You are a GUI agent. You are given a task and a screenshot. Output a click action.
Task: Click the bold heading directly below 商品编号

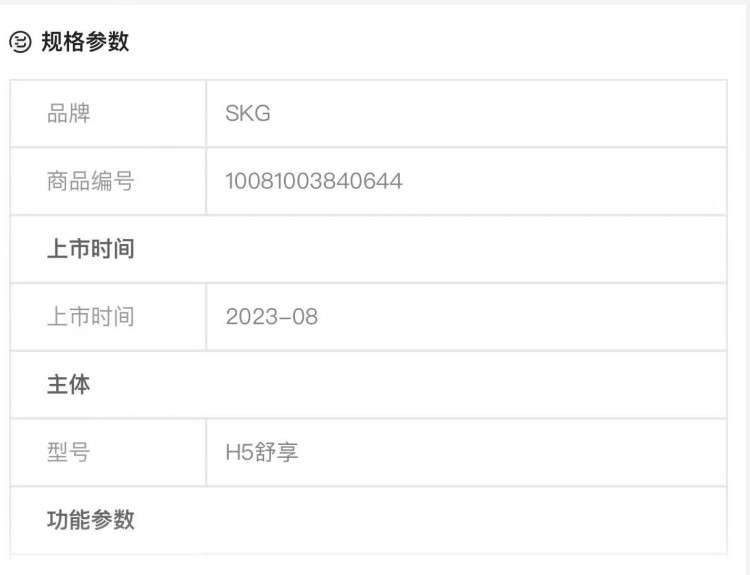tap(90, 250)
